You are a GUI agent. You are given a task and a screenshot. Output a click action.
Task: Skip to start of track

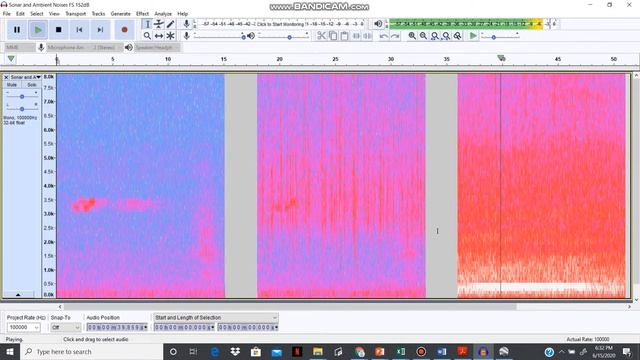tap(79, 30)
